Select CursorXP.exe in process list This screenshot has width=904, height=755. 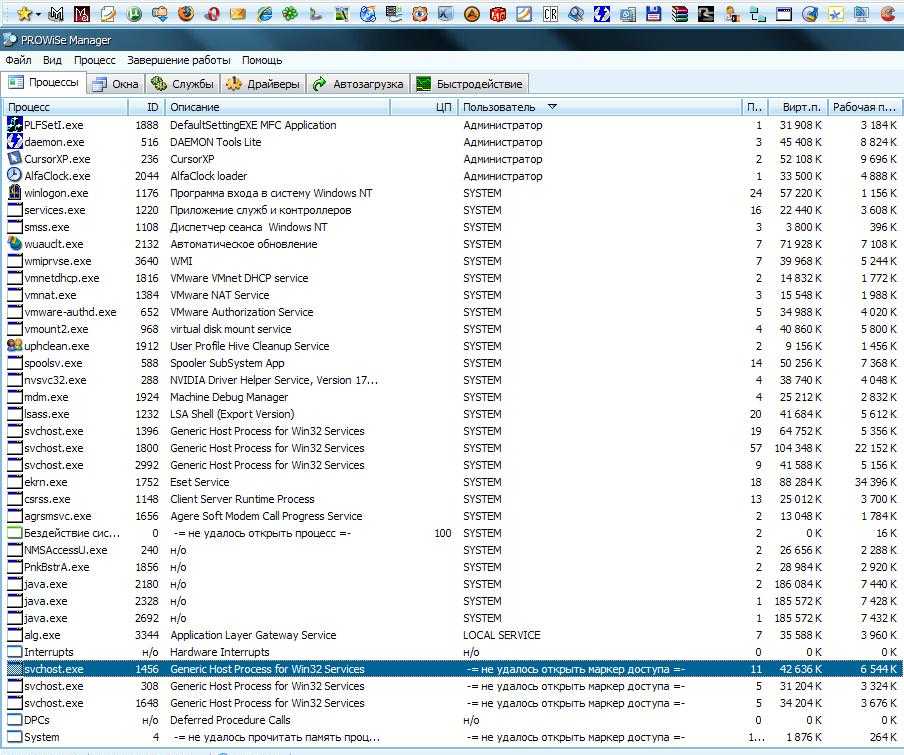pos(452,159)
